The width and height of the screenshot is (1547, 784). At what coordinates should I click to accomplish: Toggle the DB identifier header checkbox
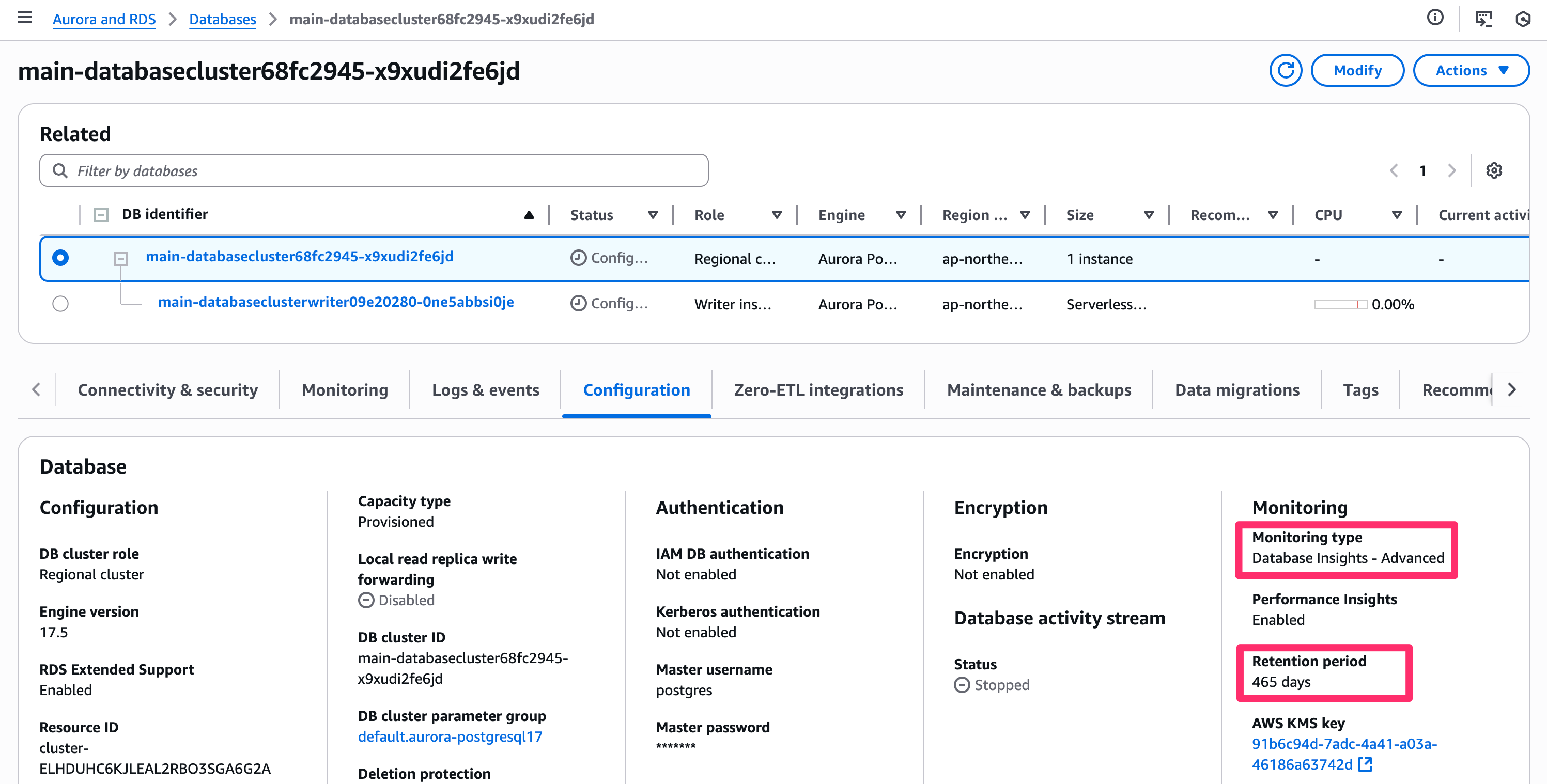[x=101, y=215]
